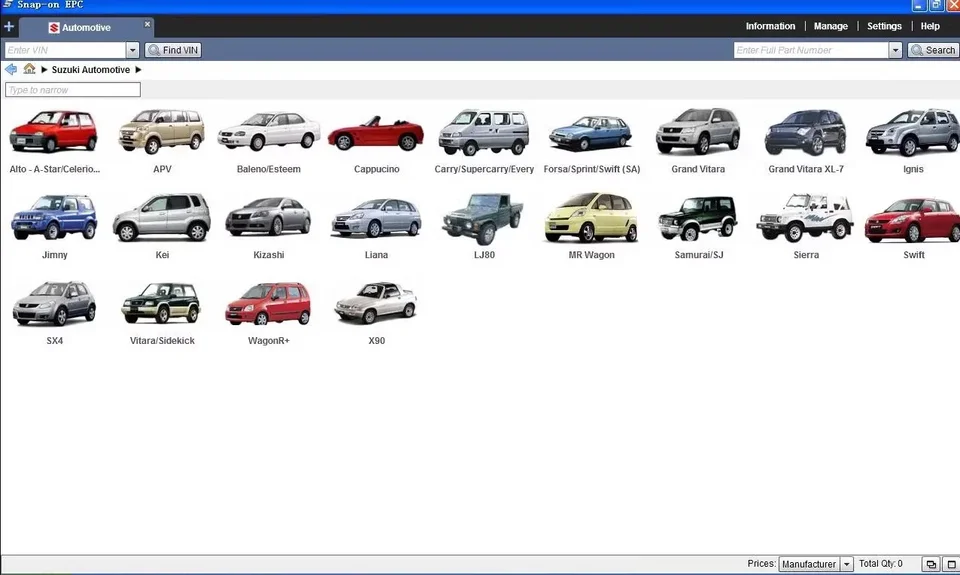Viewport: 960px width, 575px height.
Task: Click the overlapping windows icon in status bar
Action: point(931,564)
